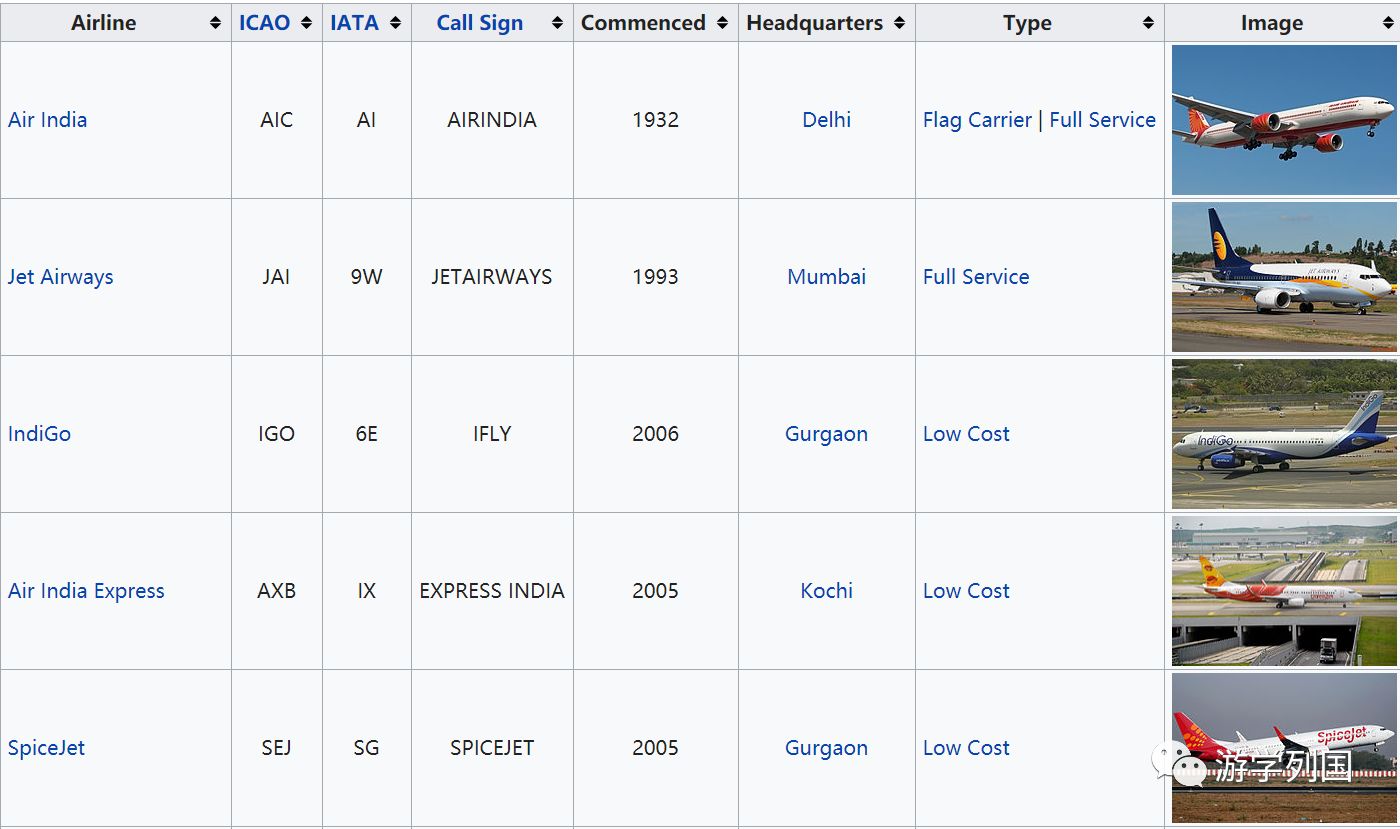The image size is (1400, 829).
Task: Sort by Type column arrows
Action: [x=1148, y=23]
